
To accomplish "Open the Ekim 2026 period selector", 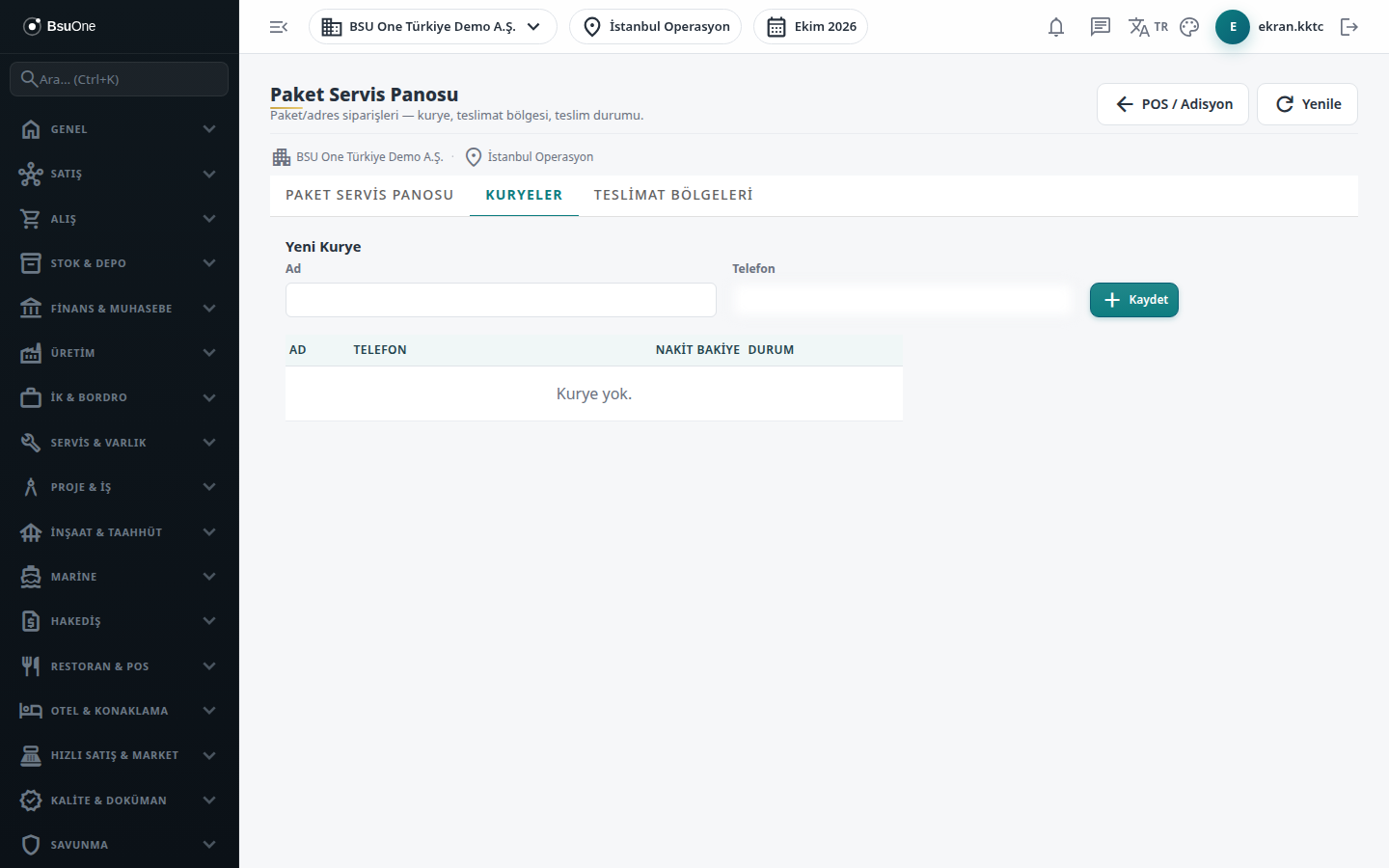I will 810,27.
